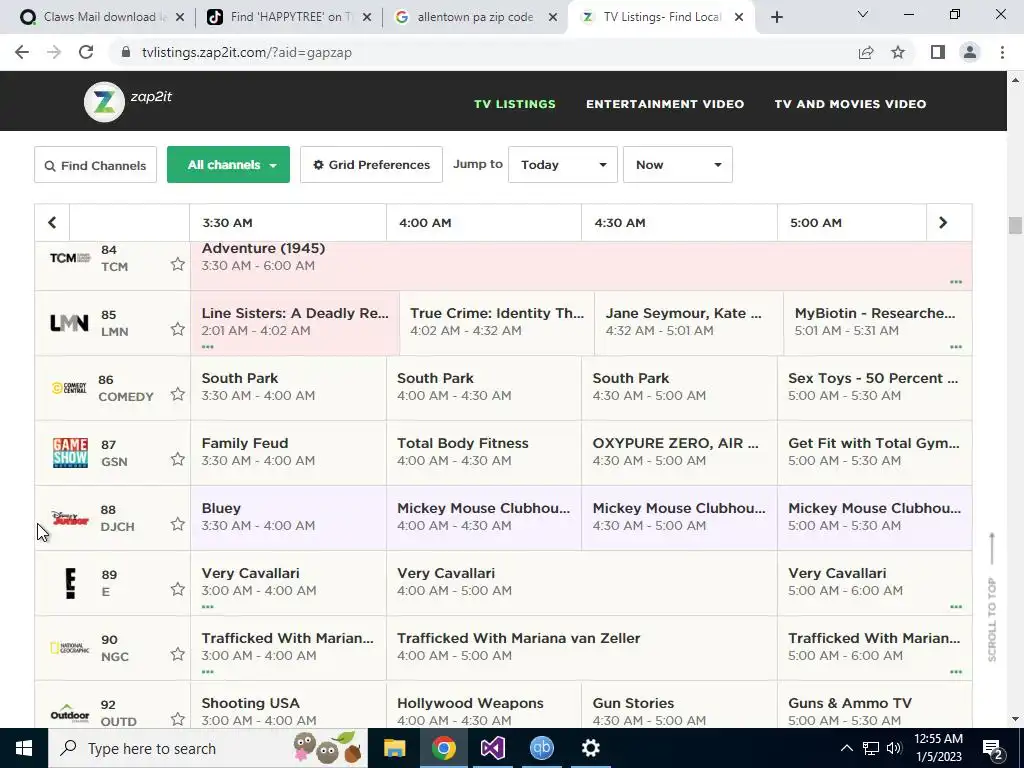Open Bluey listing
Screen dimensions: 1024x768
288,518
